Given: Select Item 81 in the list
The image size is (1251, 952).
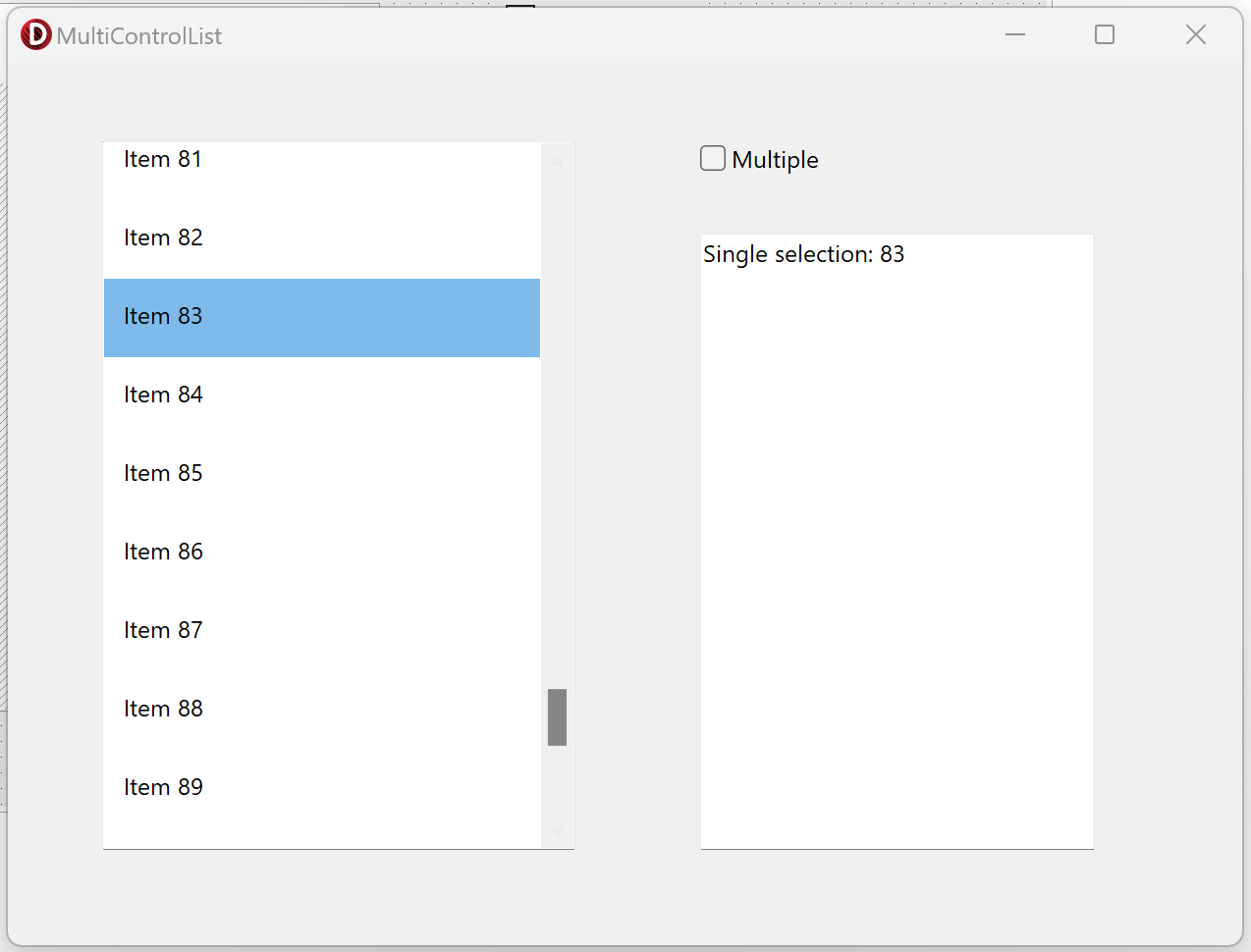Looking at the screenshot, I should (322, 162).
